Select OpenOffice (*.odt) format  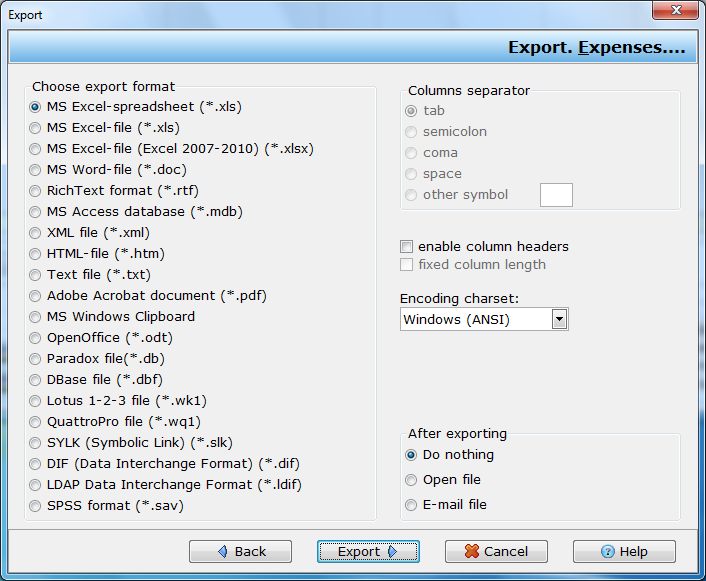(36, 338)
